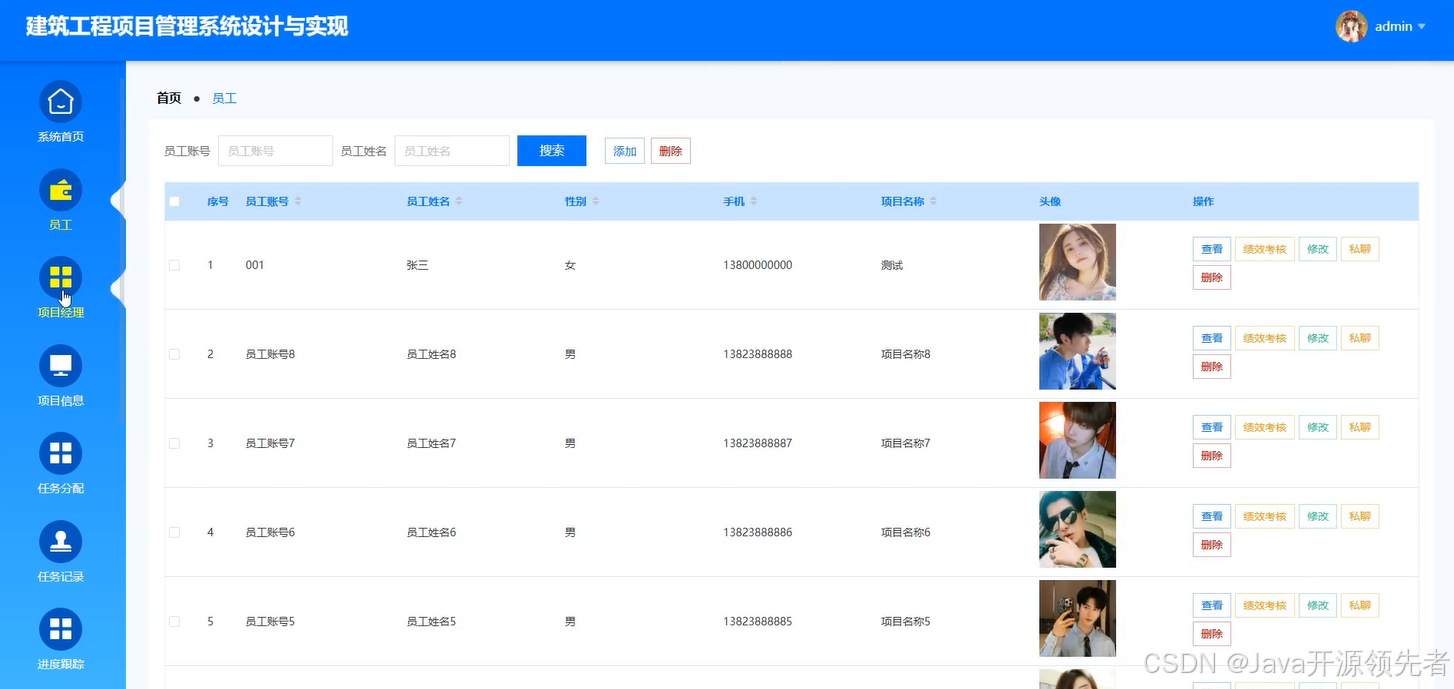
Task: Sort by 项目名称 column arrows
Action: click(x=933, y=202)
